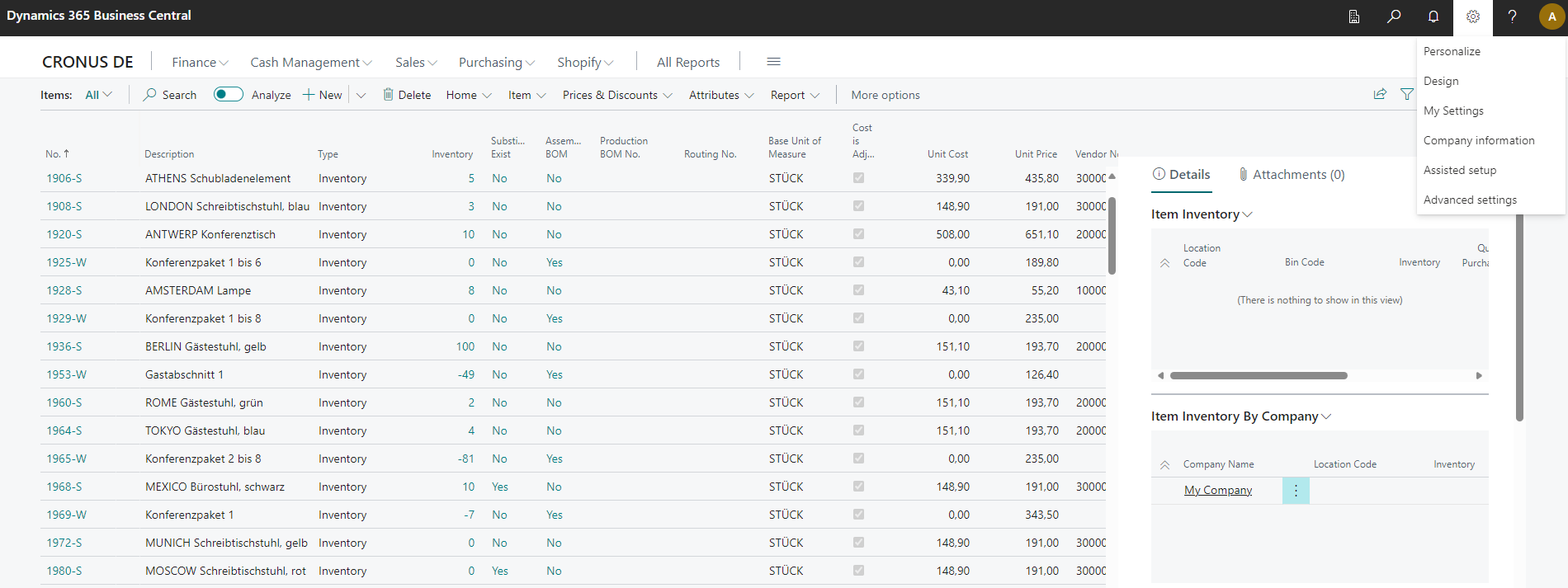Toggle Cost is Adjusted checkbox for 1906-S

(x=858, y=178)
